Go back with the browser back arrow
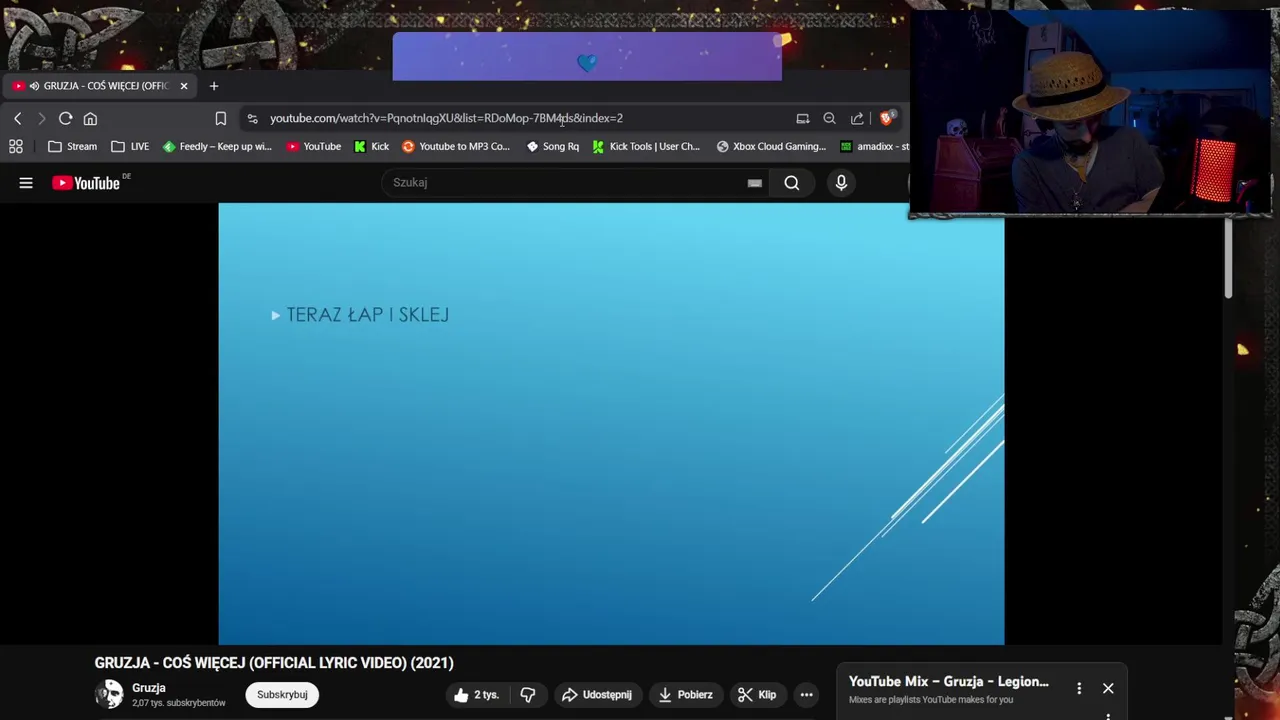This screenshot has width=1280, height=720. [17, 118]
